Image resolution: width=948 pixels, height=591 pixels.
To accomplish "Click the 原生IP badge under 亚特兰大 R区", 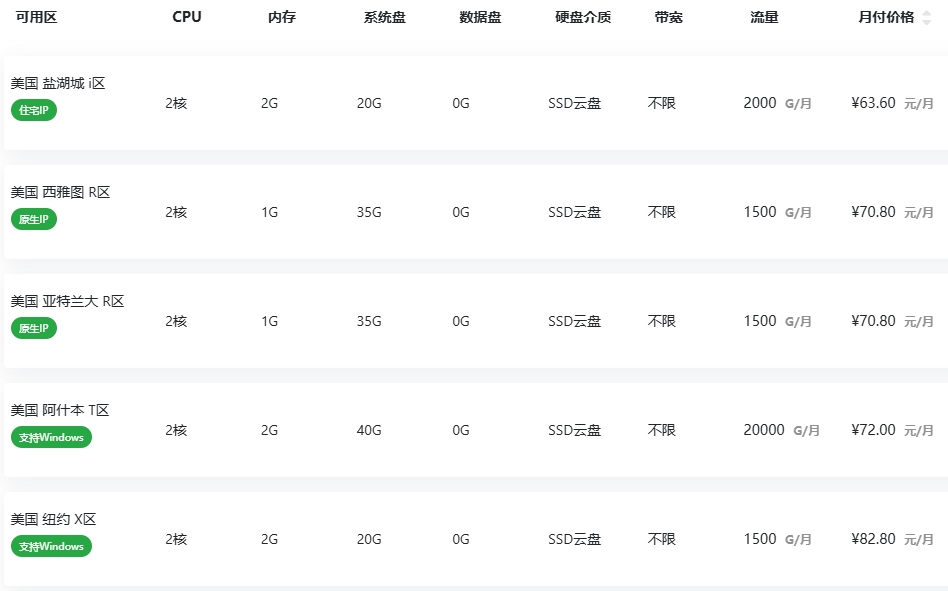I will [34, 328].
